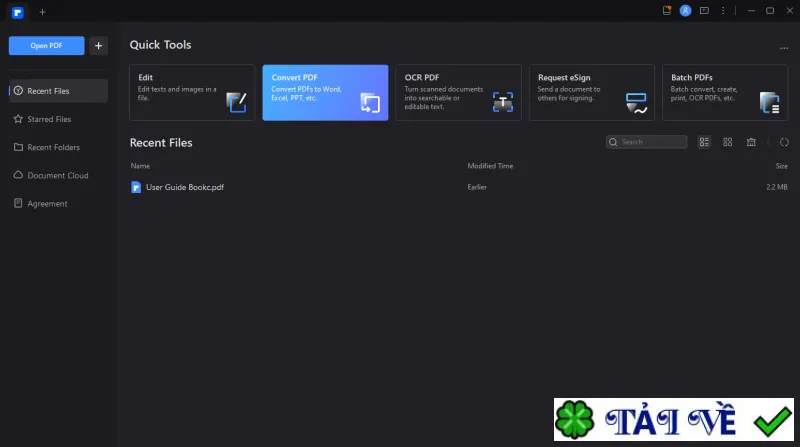Viewport: 800px width, 447px height.
Task: Maximize the application window
Action: click(x=770, y=11)
